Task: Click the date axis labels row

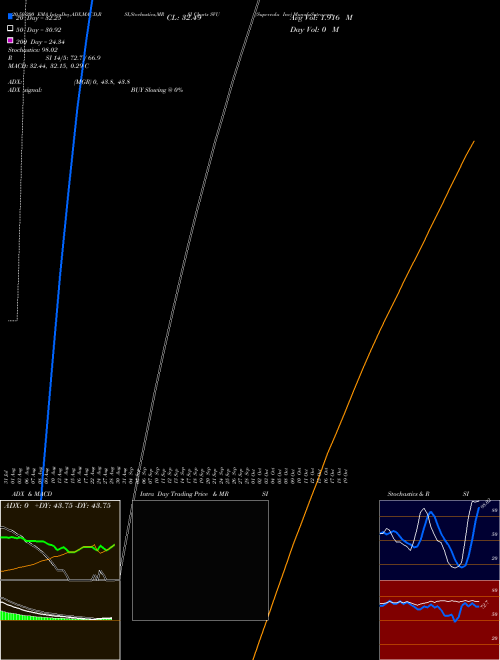Action: [176, 476]
